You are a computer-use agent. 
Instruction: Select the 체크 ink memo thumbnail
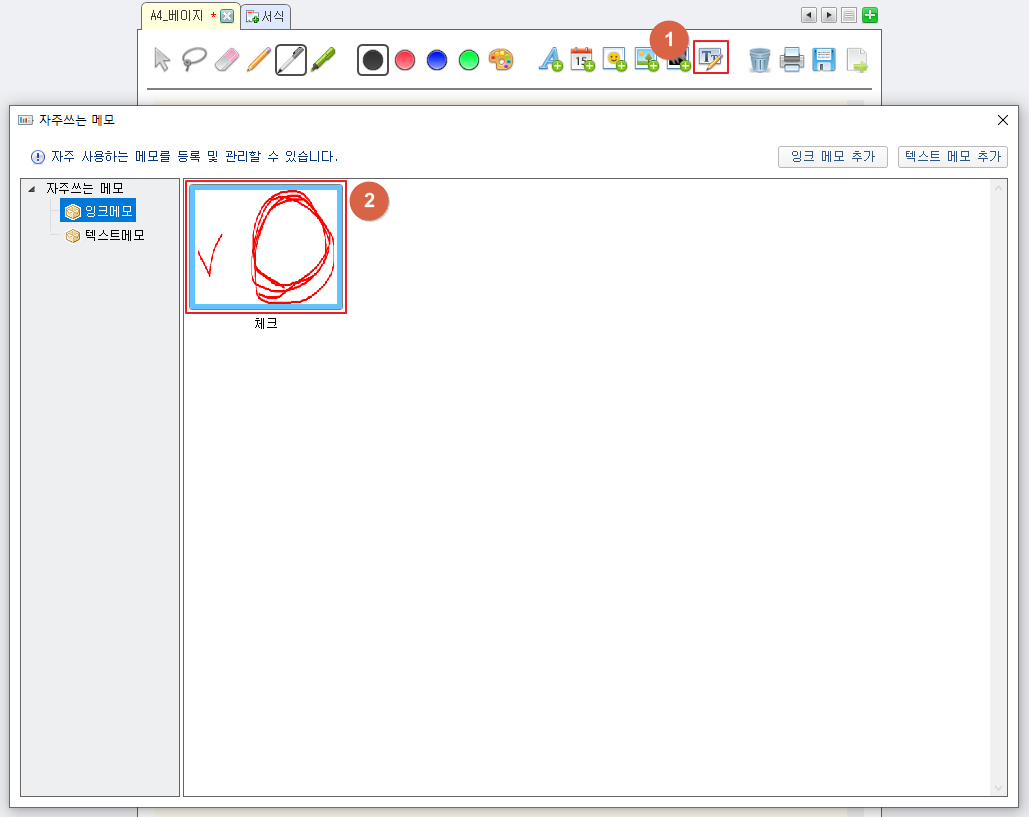point(266,247)
